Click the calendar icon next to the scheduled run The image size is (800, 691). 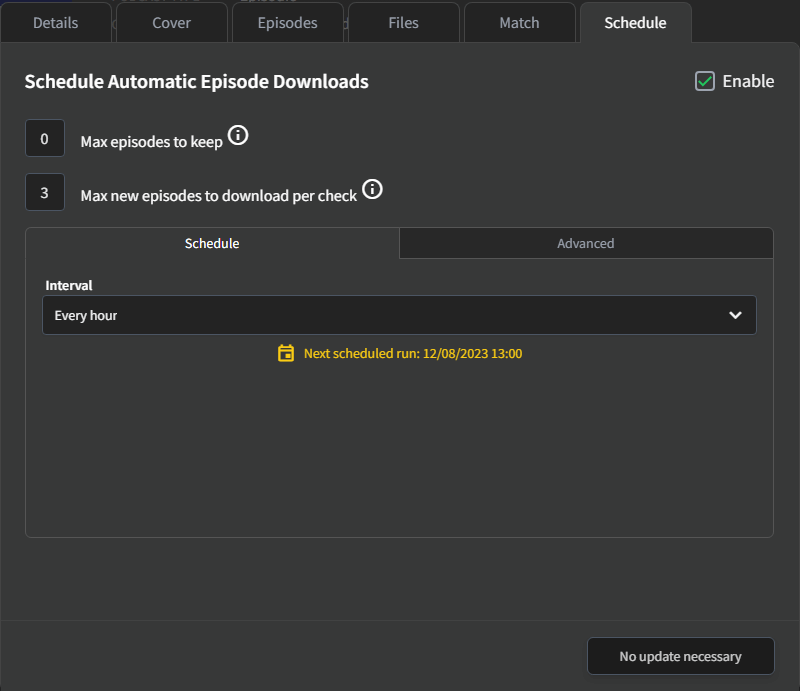coord(286,353)
